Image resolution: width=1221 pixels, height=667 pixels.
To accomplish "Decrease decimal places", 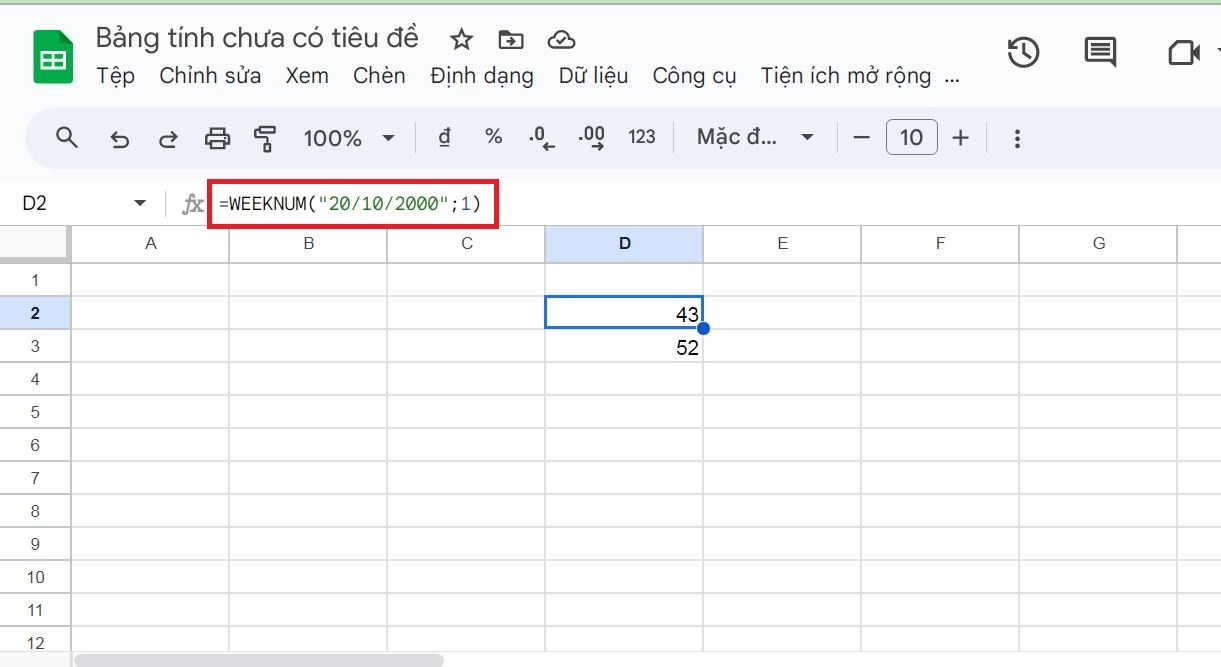I will pos(542,138).
